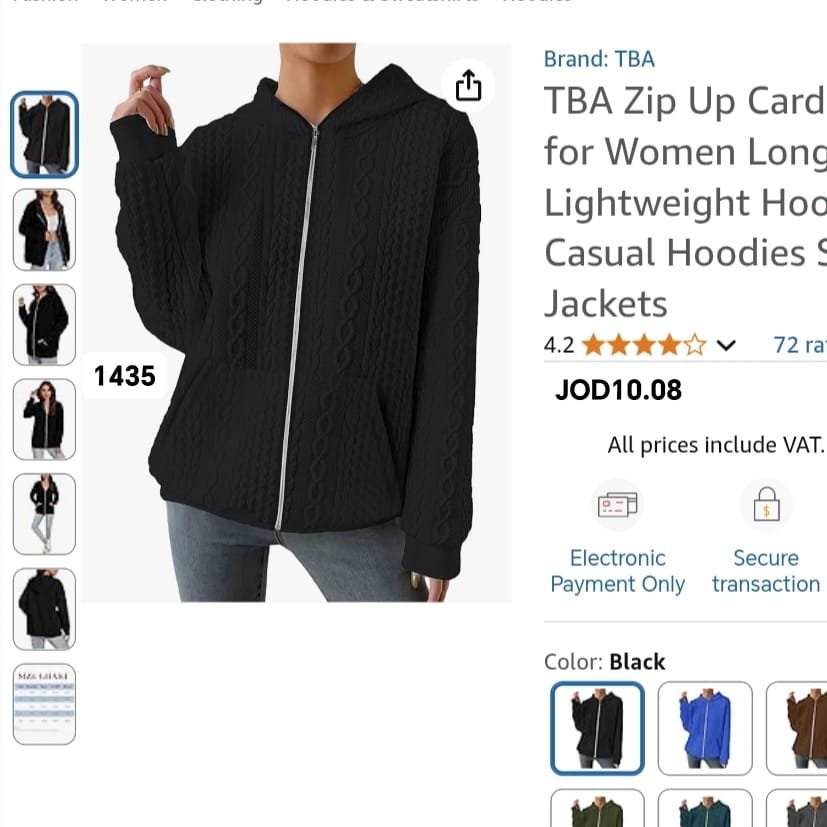
Task: Click the Electronic Payment Only text link
Action: click(x=617, y=571)
